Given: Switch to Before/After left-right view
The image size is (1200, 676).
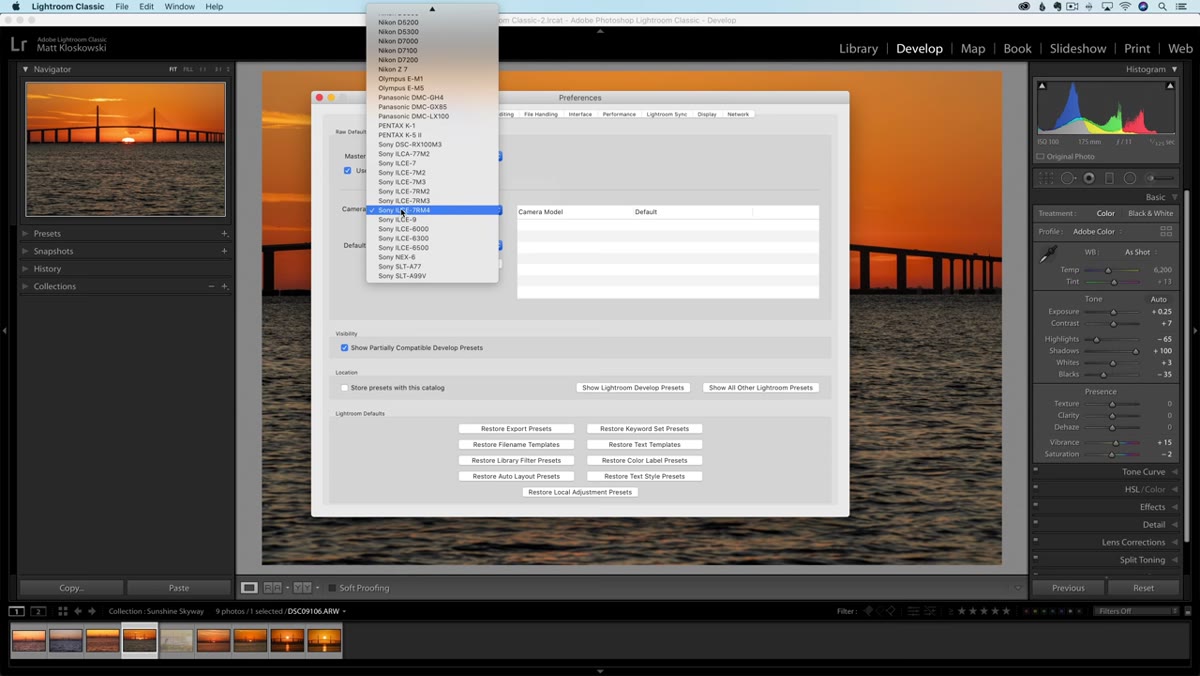Looking at the screenshot, I should [271, 588].
